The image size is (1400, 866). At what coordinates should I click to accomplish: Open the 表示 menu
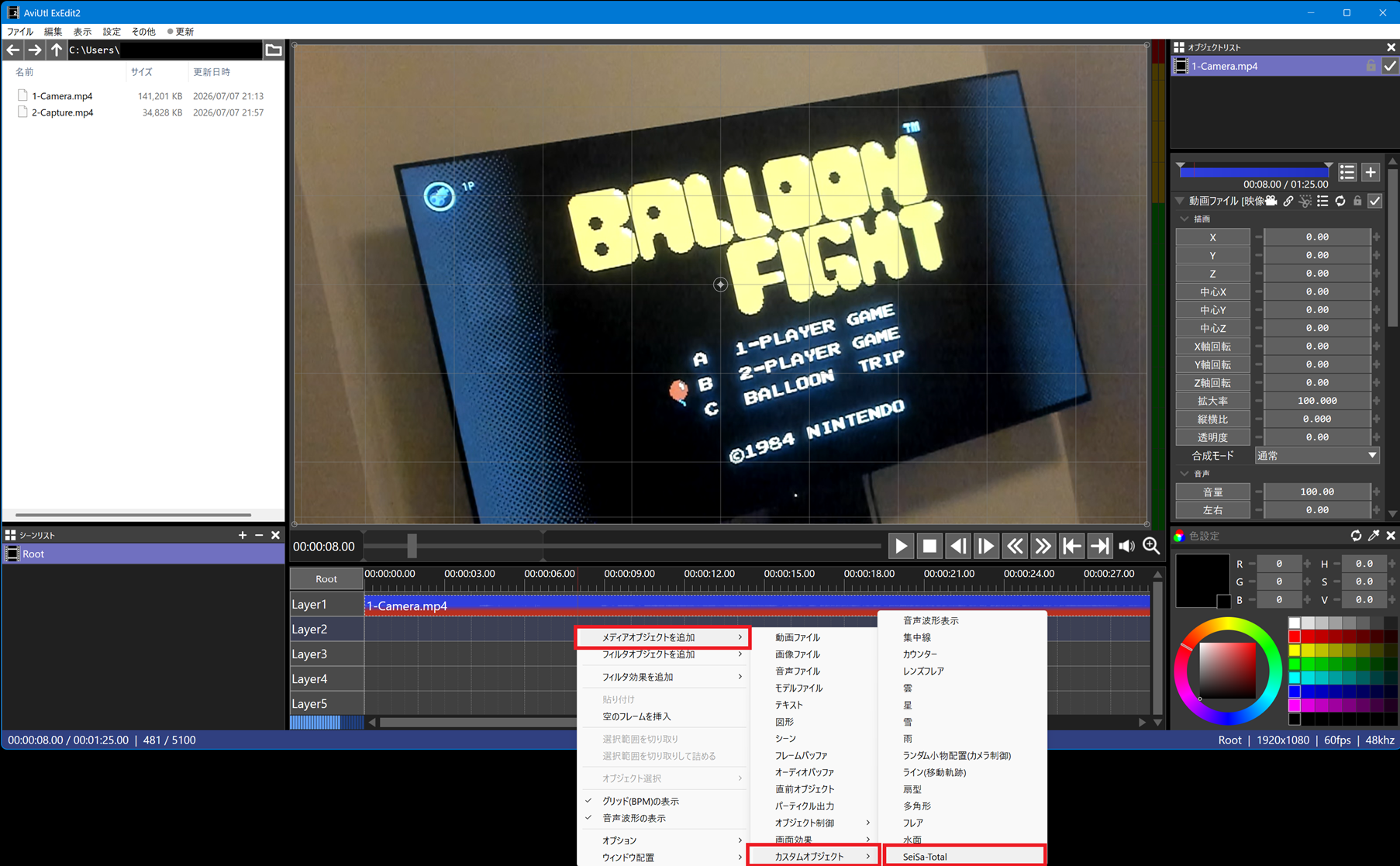pos(82,32)
